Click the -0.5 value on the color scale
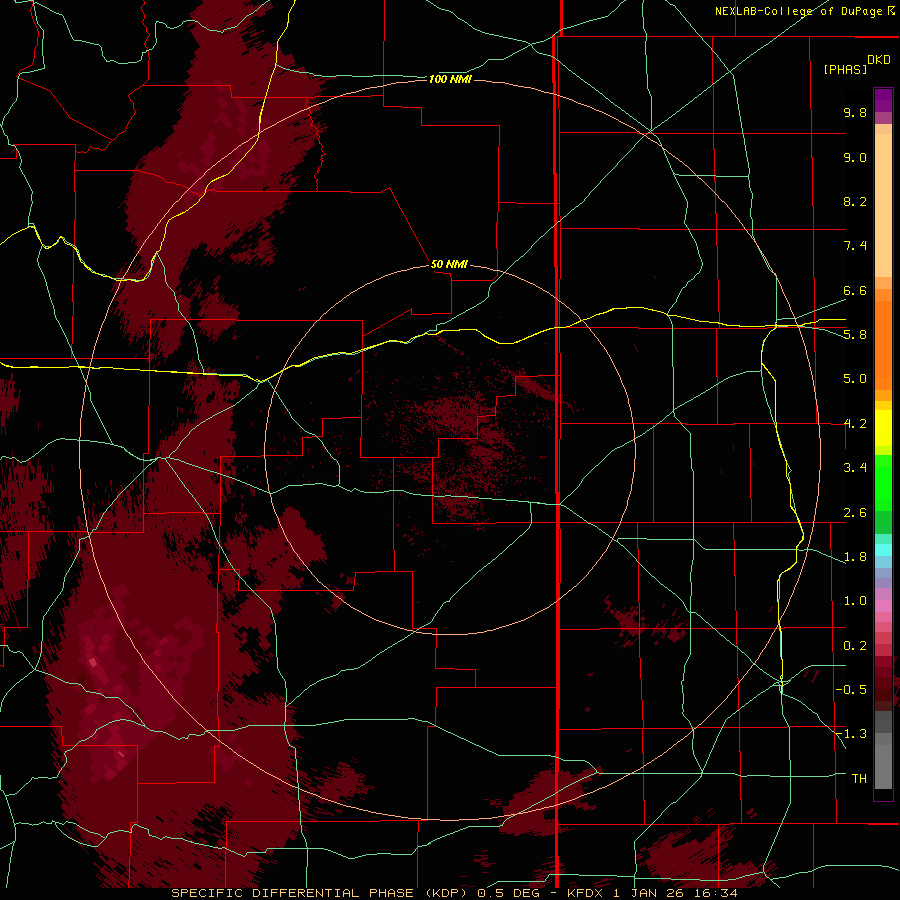Image resolution: width=900 pixels, height=900 pixels. click(851, 690)
